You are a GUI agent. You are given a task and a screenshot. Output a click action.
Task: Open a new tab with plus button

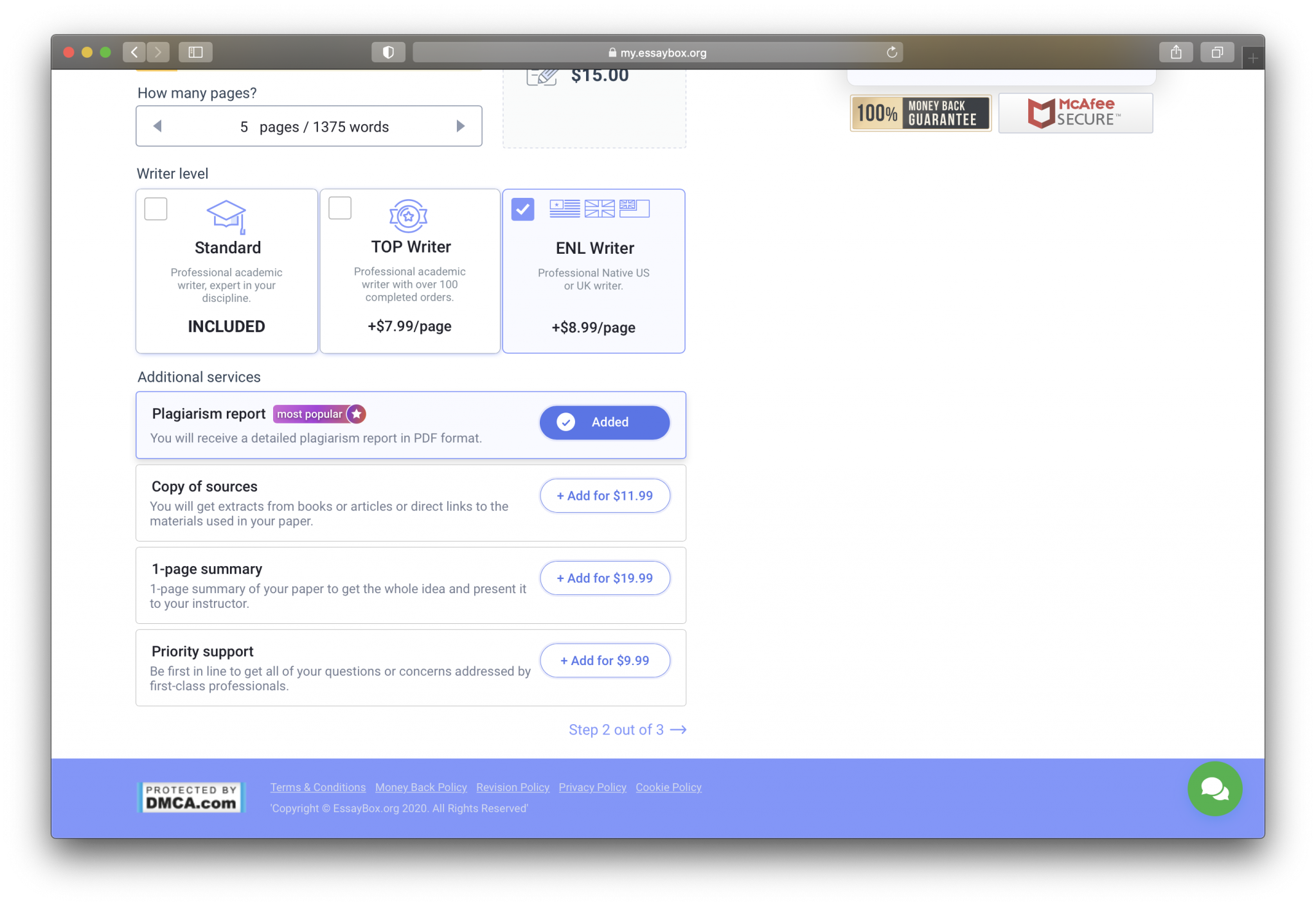pos(1253,58)
